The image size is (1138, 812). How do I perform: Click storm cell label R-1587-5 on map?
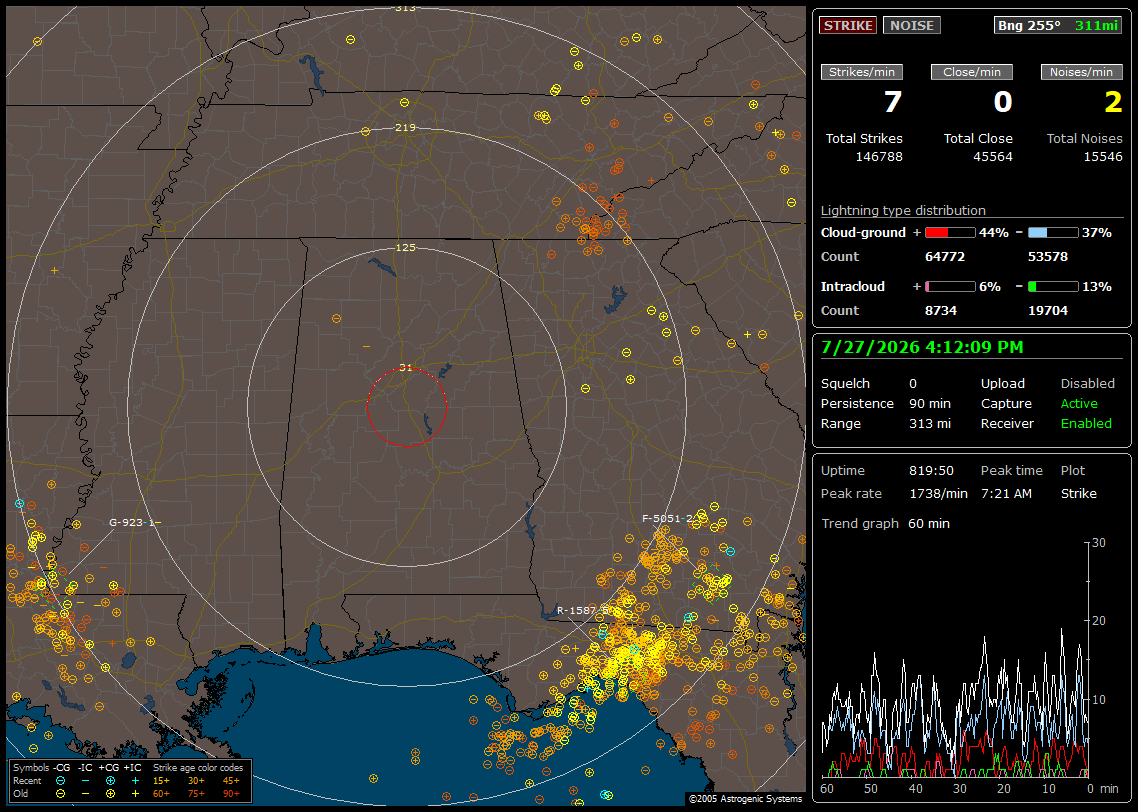(583, 610)
